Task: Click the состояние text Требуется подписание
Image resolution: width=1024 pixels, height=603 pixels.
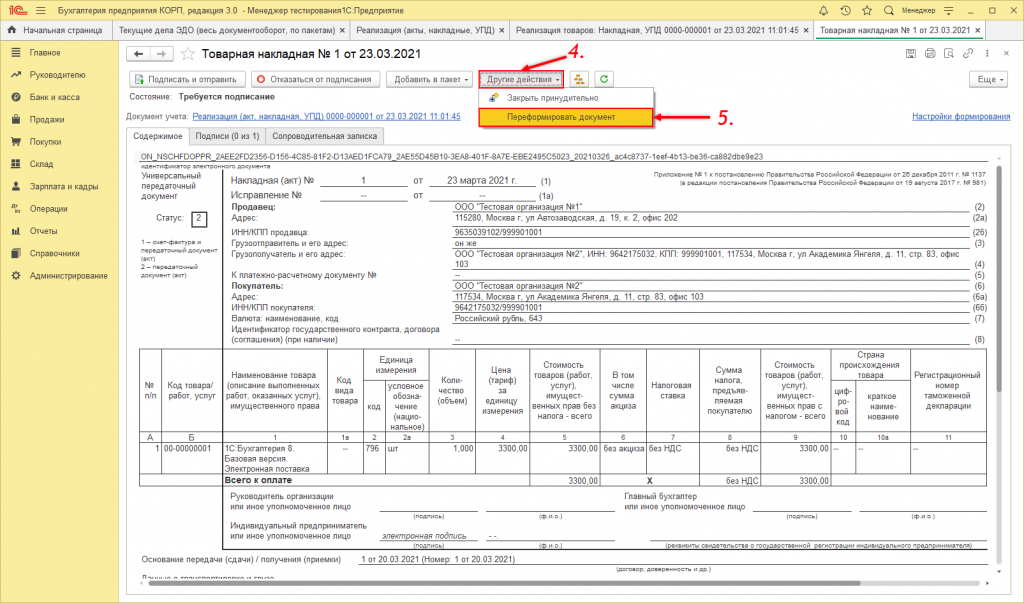Action: point(227,97)
